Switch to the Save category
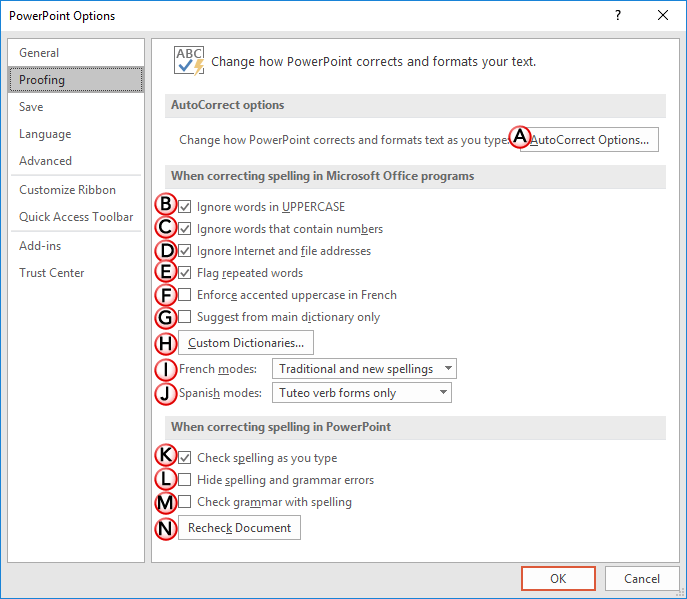 click(76, 107)
